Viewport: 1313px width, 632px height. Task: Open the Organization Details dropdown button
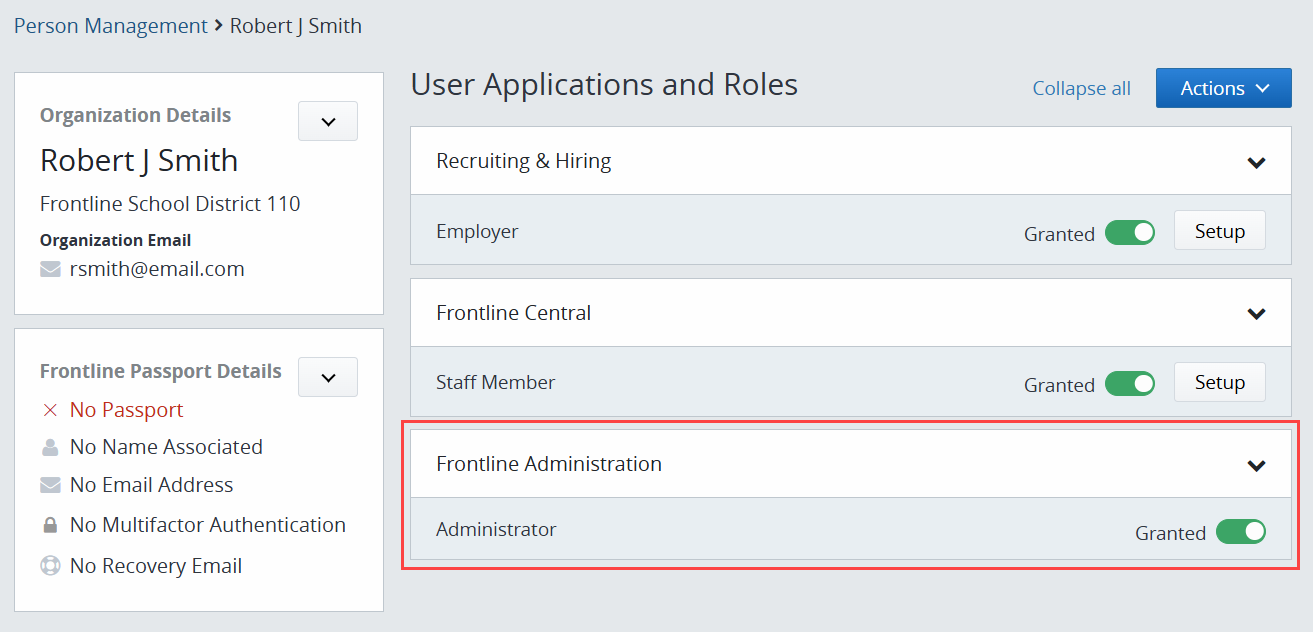coord(328,121)
